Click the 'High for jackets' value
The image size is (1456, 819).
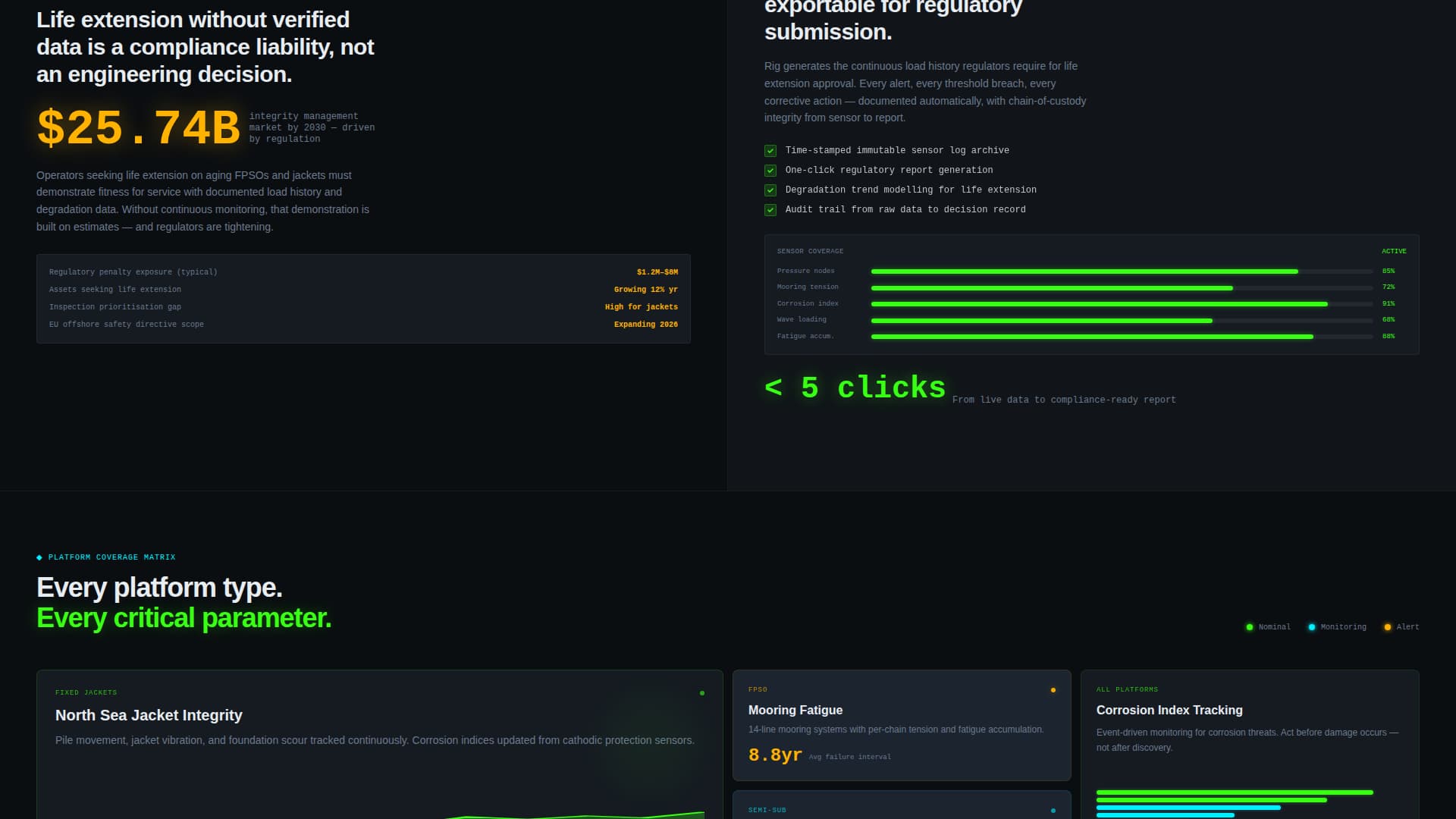click(x=642, y=307)
